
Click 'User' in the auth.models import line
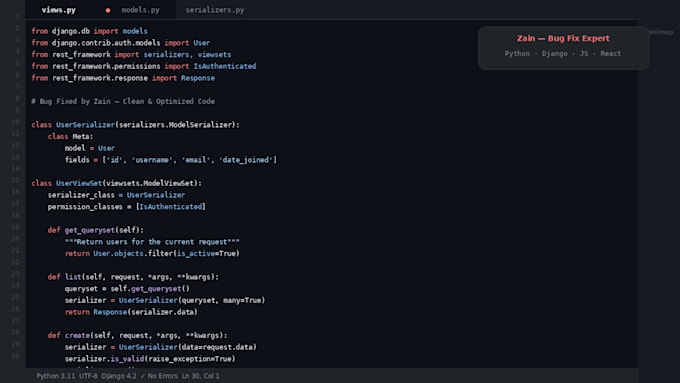point(202,43)
